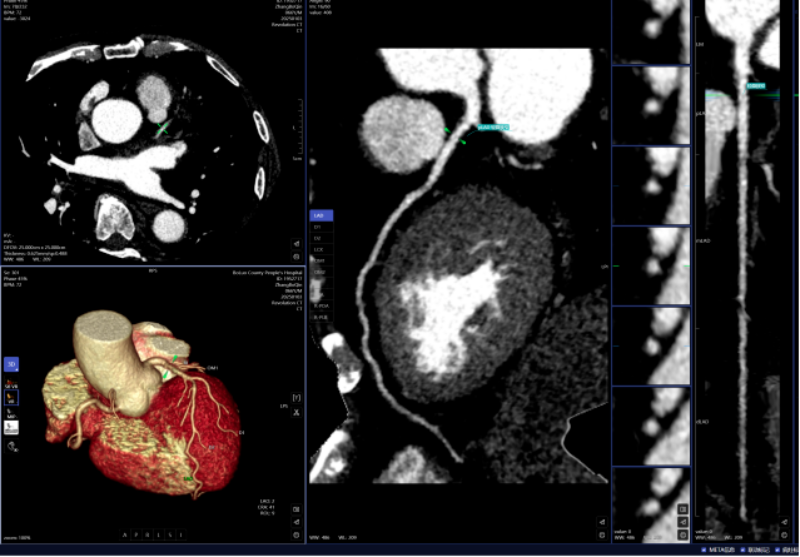Click the teal stenosis label on the curved MPR
Image resolution: width=800 pixels, height=557 pixels.
(x=493, y=127)
